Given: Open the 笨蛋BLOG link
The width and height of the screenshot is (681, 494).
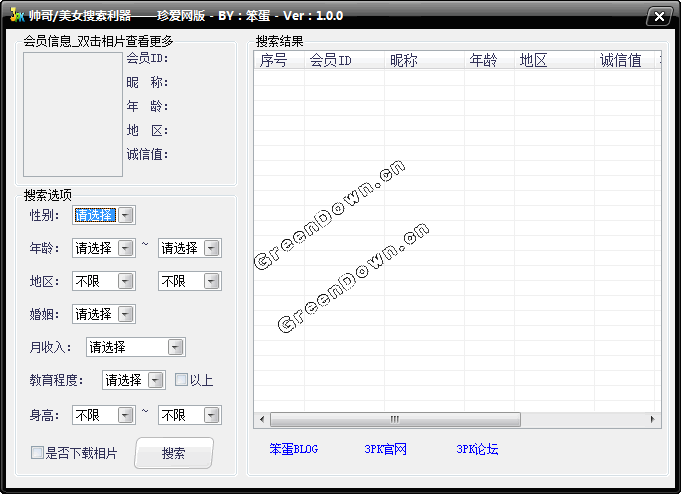Looking at the screenshot, I should (294, 449).
